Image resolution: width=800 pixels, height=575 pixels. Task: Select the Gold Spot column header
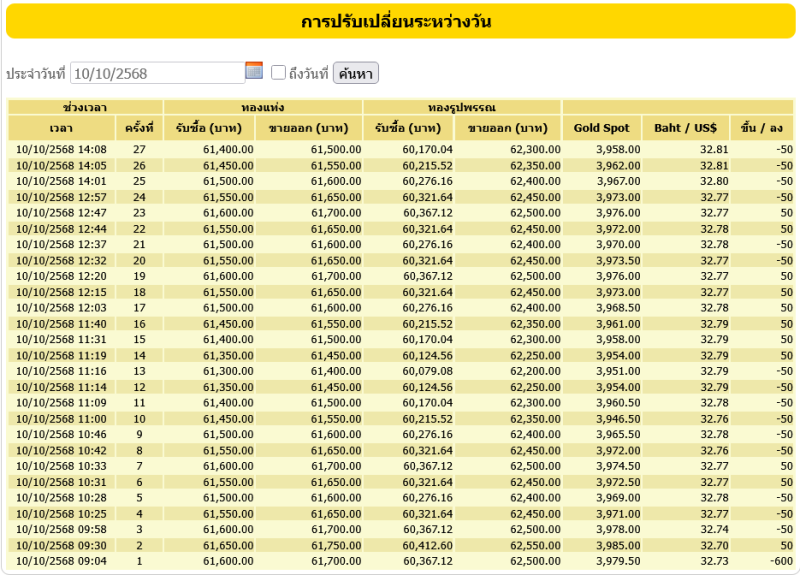coord(602,128)
